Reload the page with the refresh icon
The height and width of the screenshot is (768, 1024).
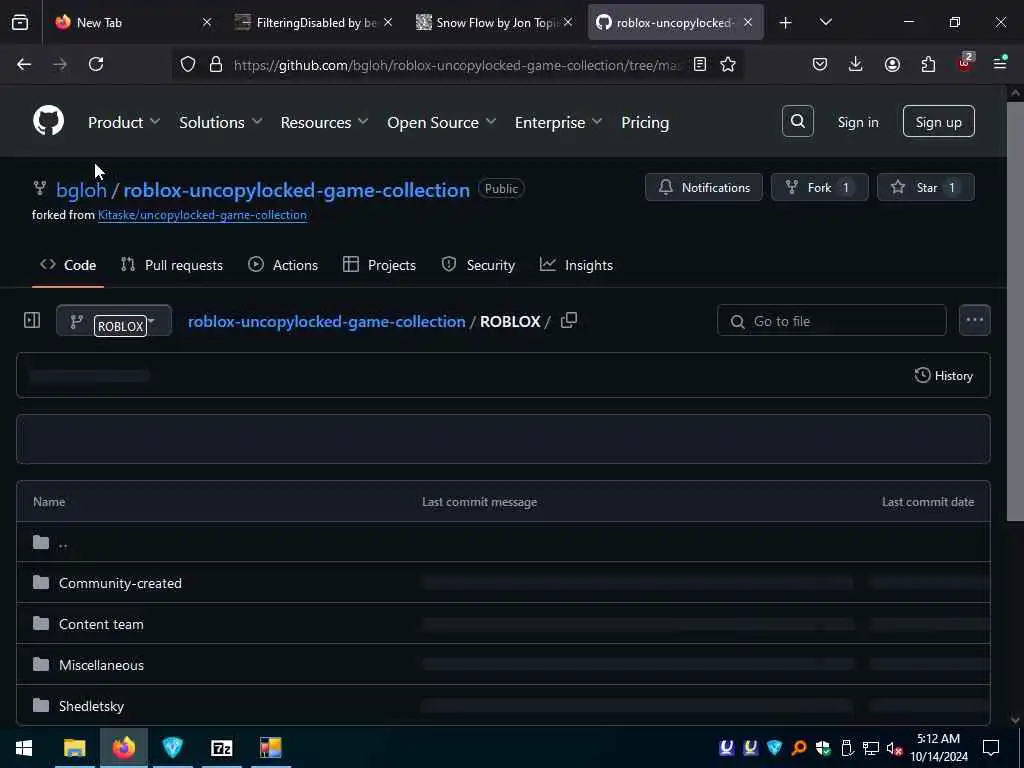click(x=96, y=64)
